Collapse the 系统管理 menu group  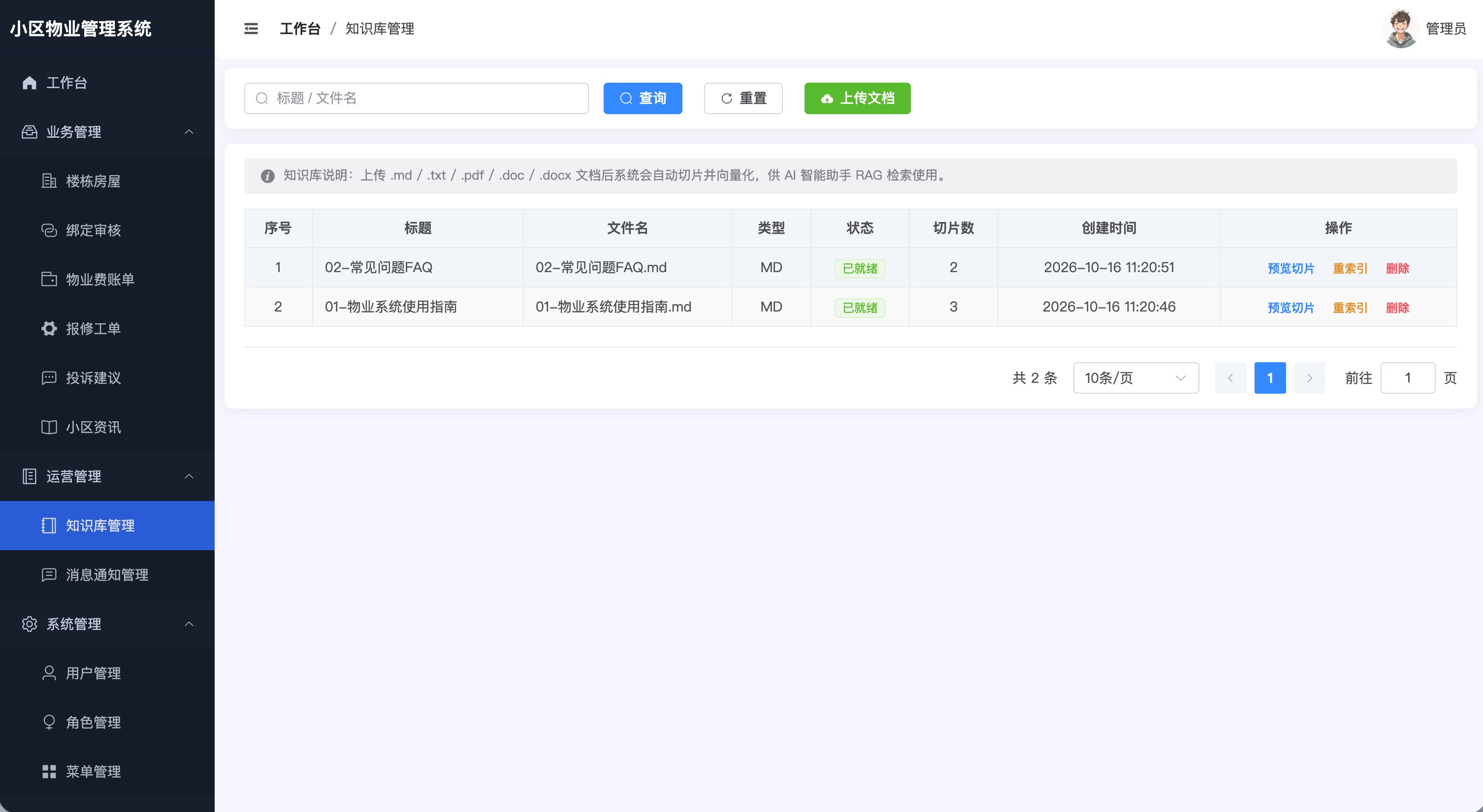pos(107,624)
